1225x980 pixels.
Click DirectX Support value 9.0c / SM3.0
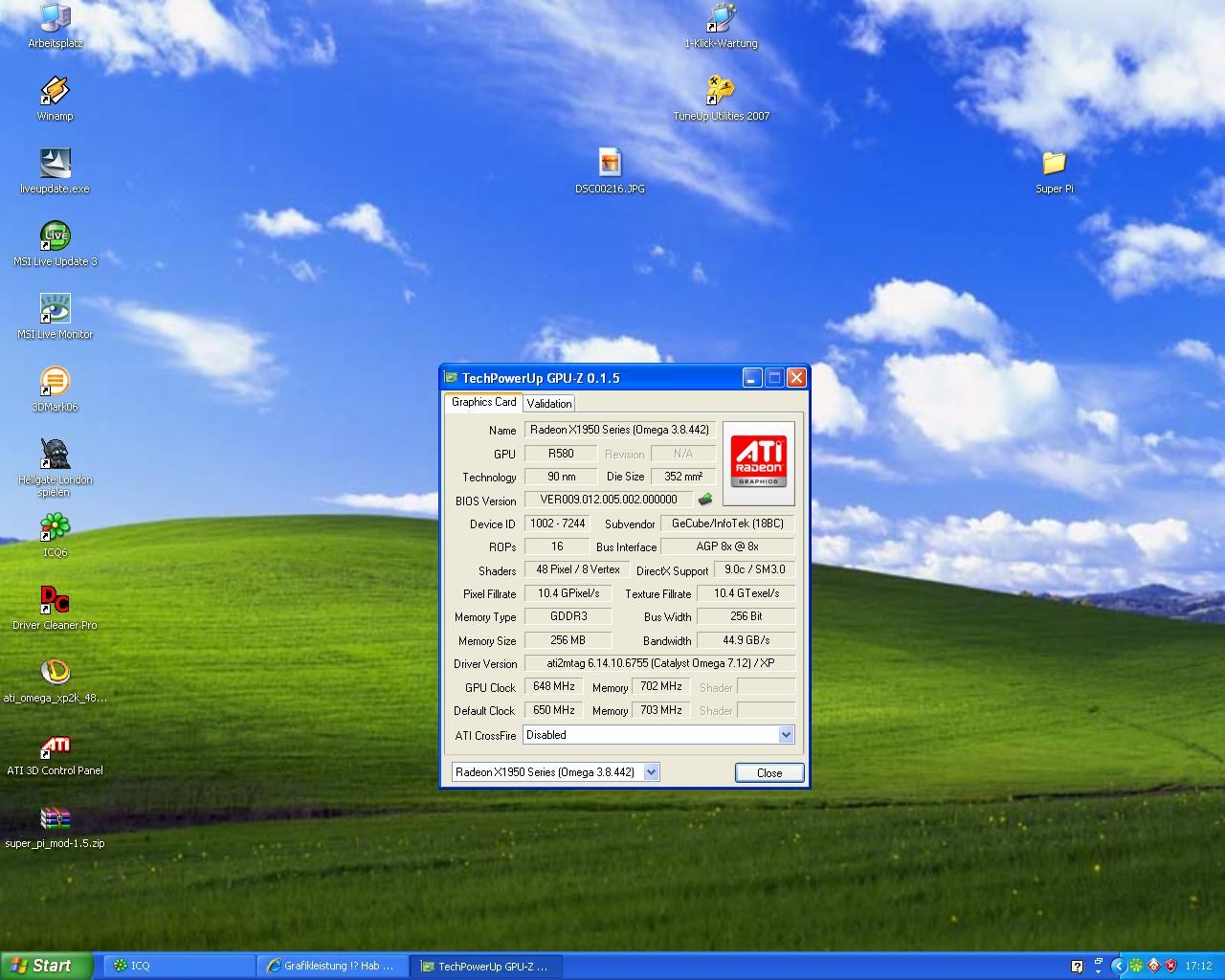pos(754,569)
